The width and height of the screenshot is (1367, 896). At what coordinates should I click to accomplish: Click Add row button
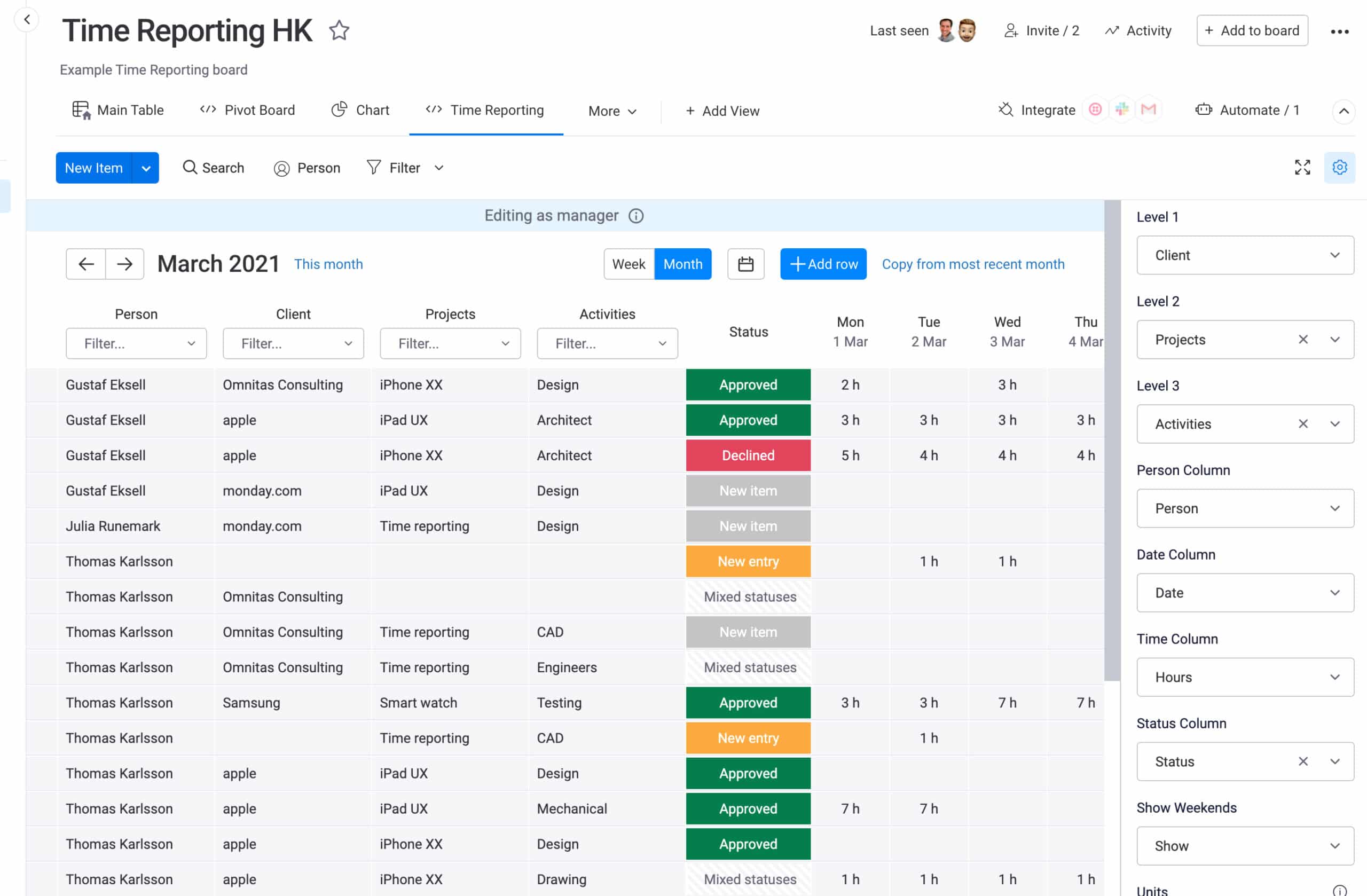(x=823, y=264)
